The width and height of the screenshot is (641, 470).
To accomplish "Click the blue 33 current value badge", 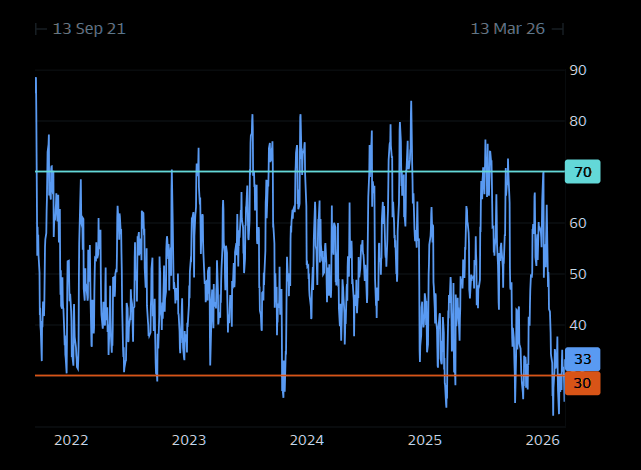I will click(x=582, y=360).
